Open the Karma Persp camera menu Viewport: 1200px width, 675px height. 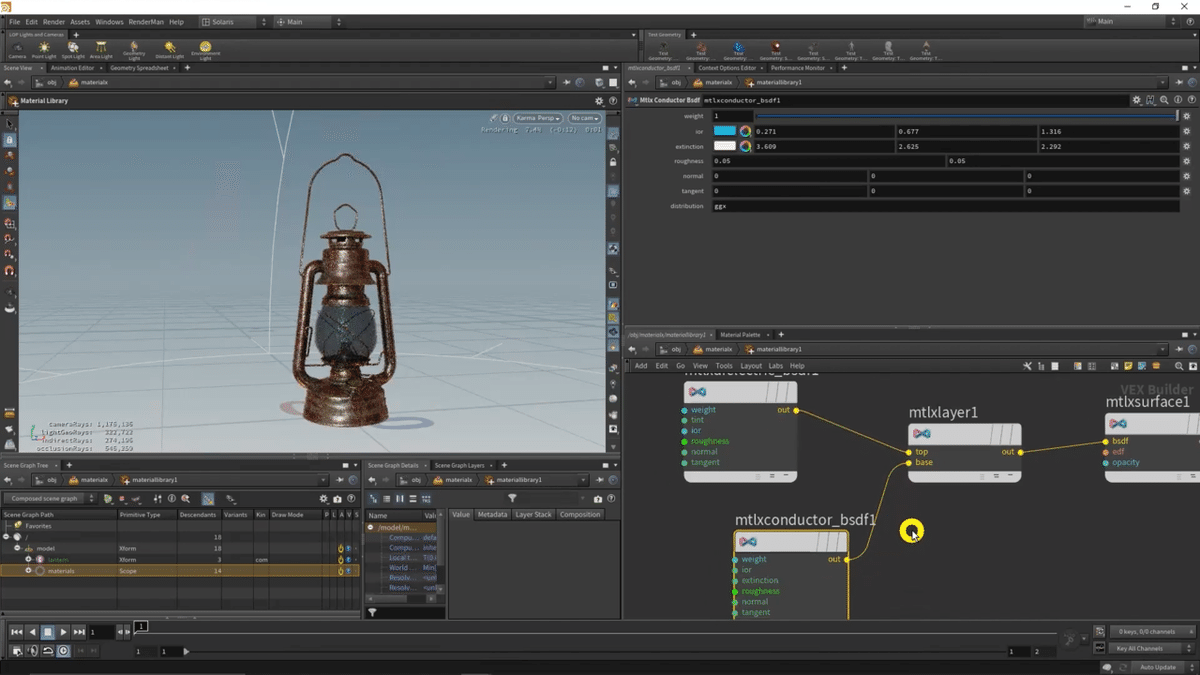(x=538, y=118)
